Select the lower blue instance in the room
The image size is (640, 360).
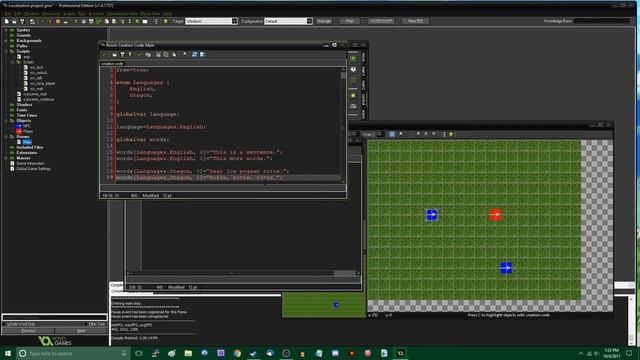pos(506,268)
